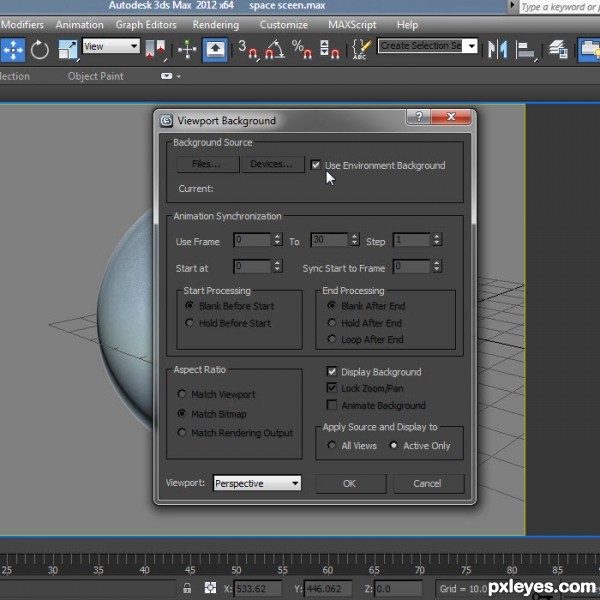Confirm dialog with OK button
This screenshot has height=600, width=600.
click(351, 483)
